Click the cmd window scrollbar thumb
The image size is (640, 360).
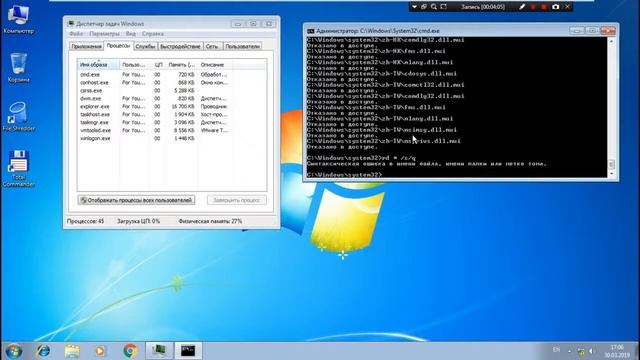[x=611, y=164]
